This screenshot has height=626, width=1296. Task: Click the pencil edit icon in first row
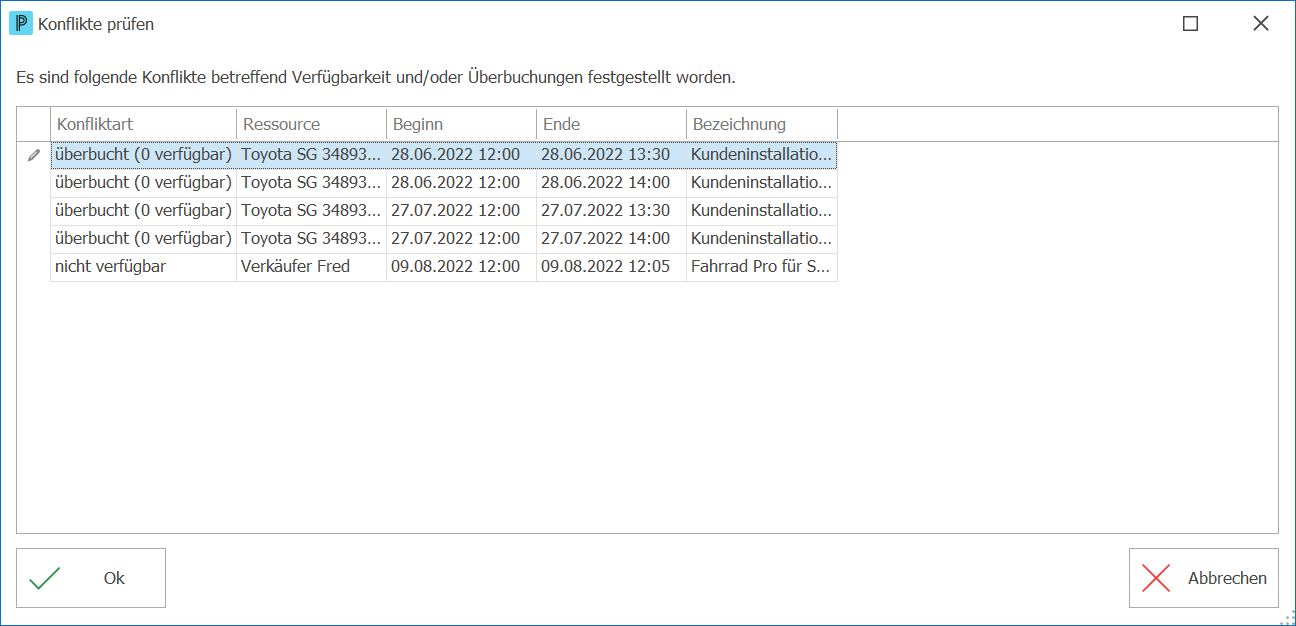[x=34, y=155]
